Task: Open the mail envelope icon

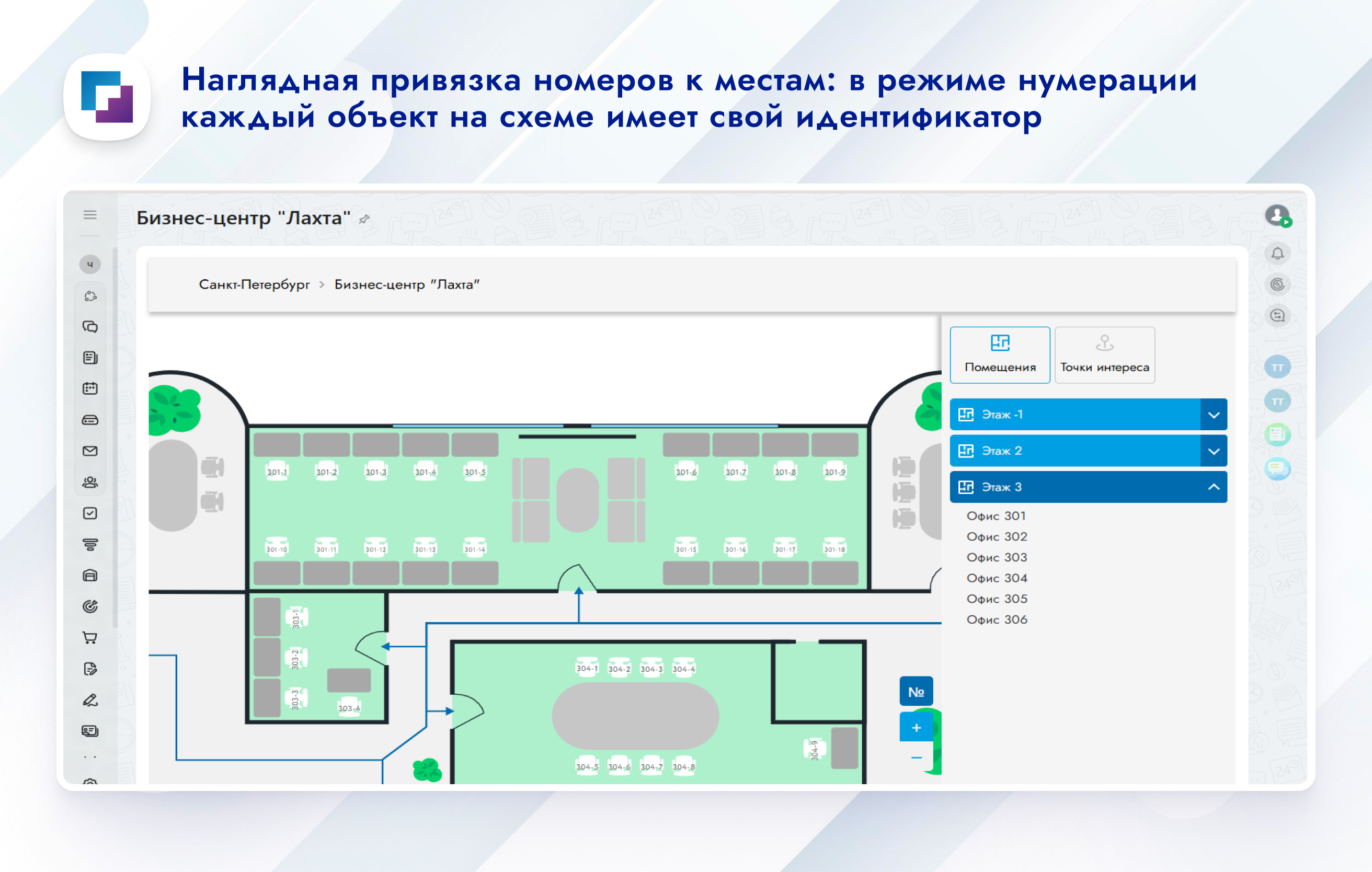Action: (90, 451)
